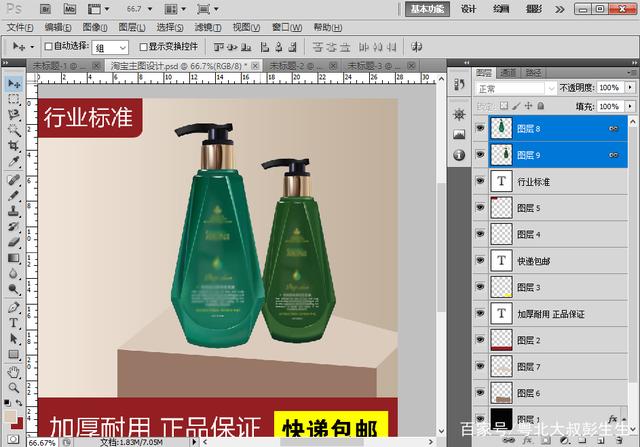Open the History panel icon
Screen dimensions: 640x447
[459, 85]
